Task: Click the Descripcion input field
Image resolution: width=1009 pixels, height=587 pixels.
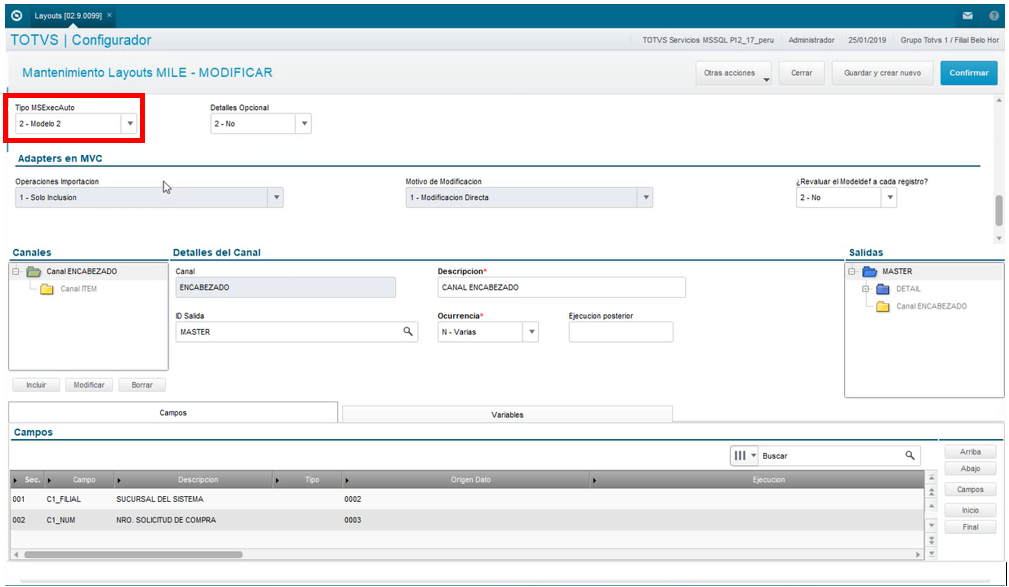Action: (x=561, y=287)
